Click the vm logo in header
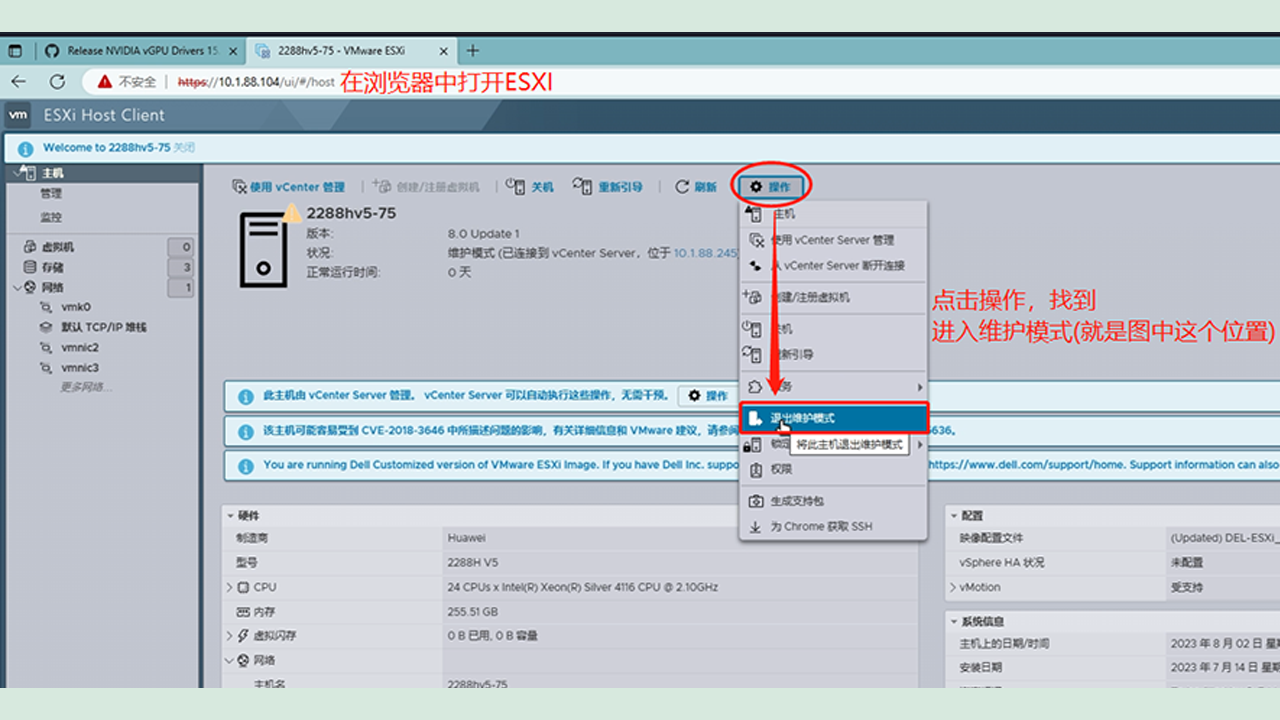 [18, 115]
